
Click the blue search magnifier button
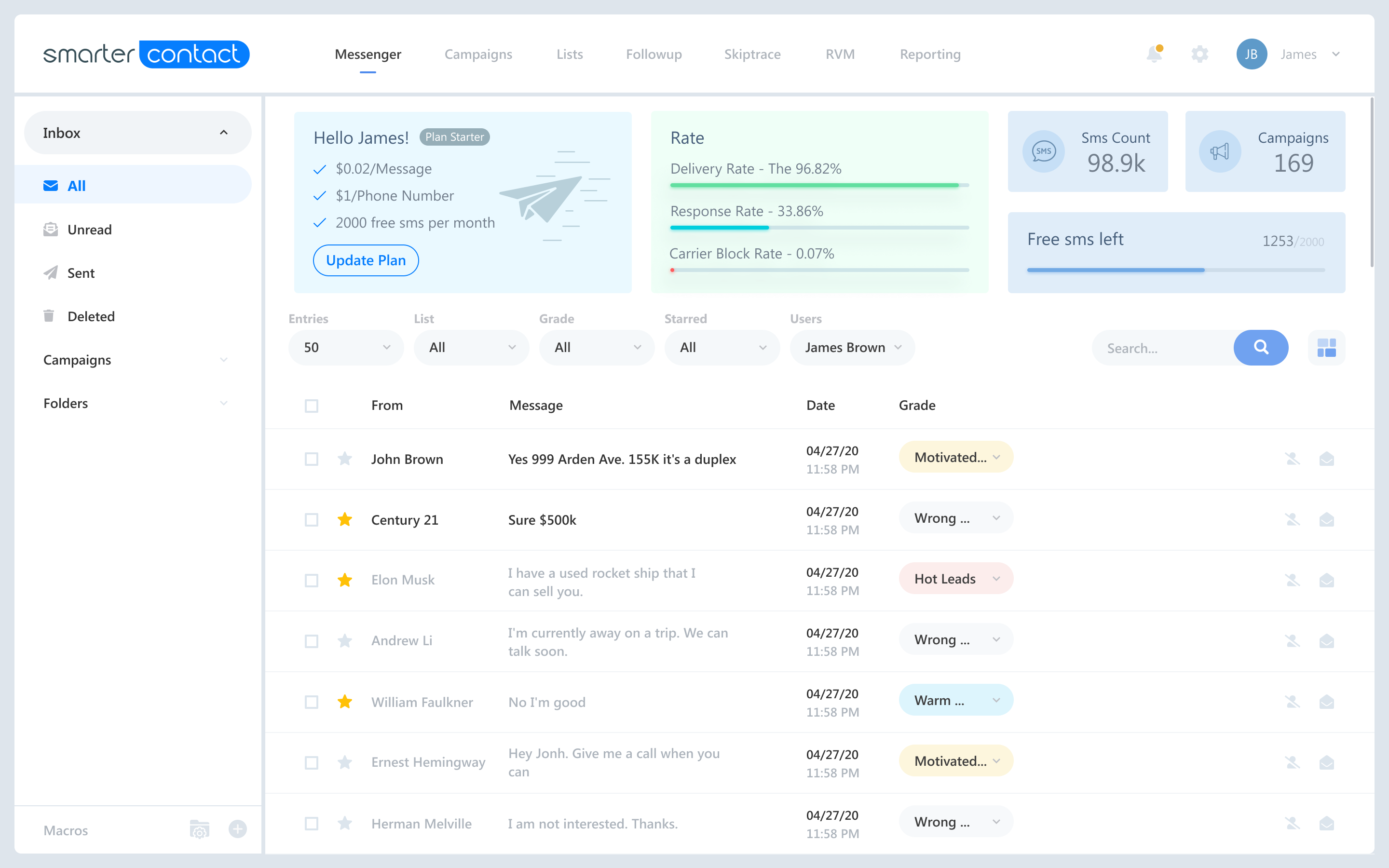coord(1260,347)
